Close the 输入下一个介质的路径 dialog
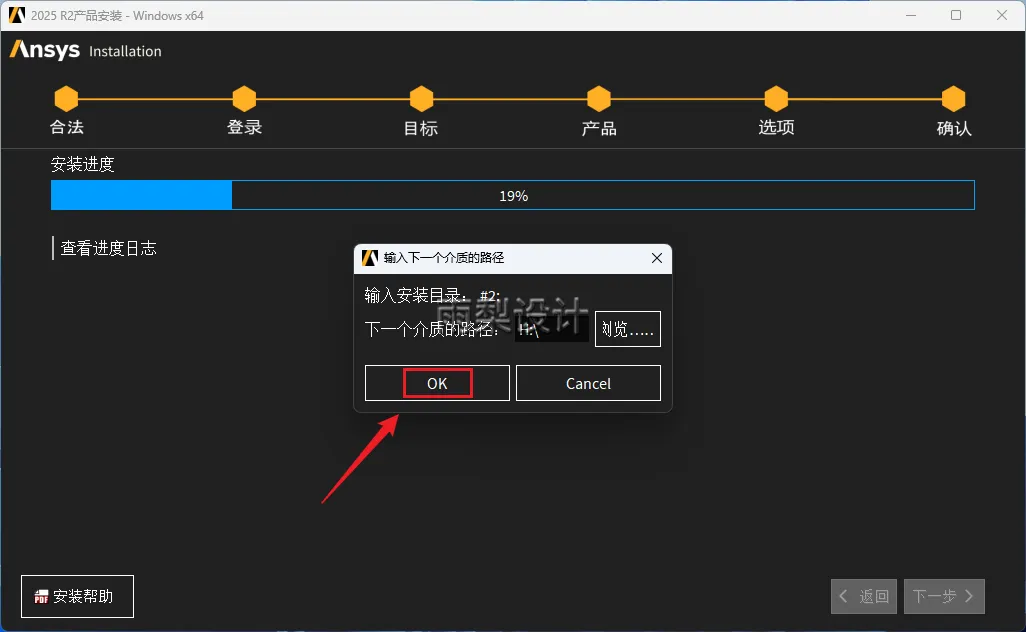The image size is (1026, 632). pos(657,258)
